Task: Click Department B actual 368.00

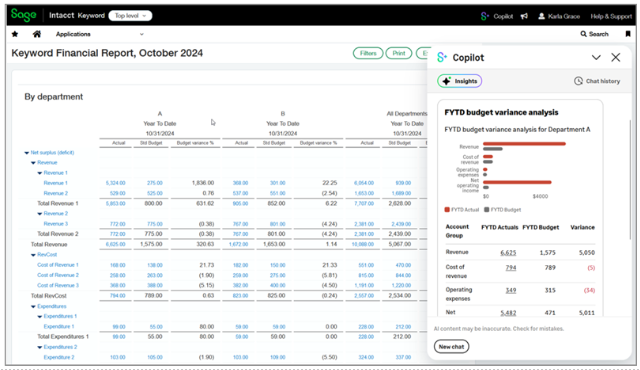Action: pyautogui.click(x=240, y=183)
